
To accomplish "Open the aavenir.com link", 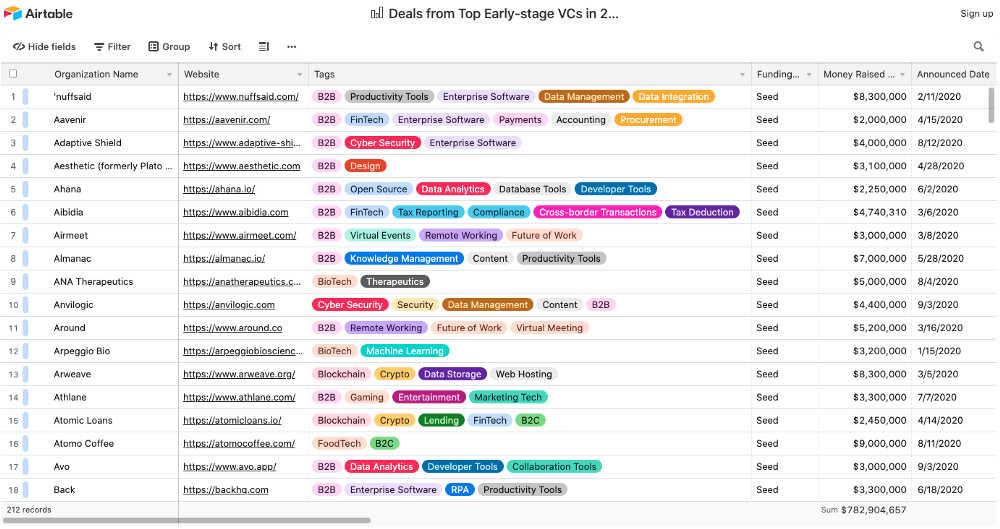I will (x=226, y=119).
